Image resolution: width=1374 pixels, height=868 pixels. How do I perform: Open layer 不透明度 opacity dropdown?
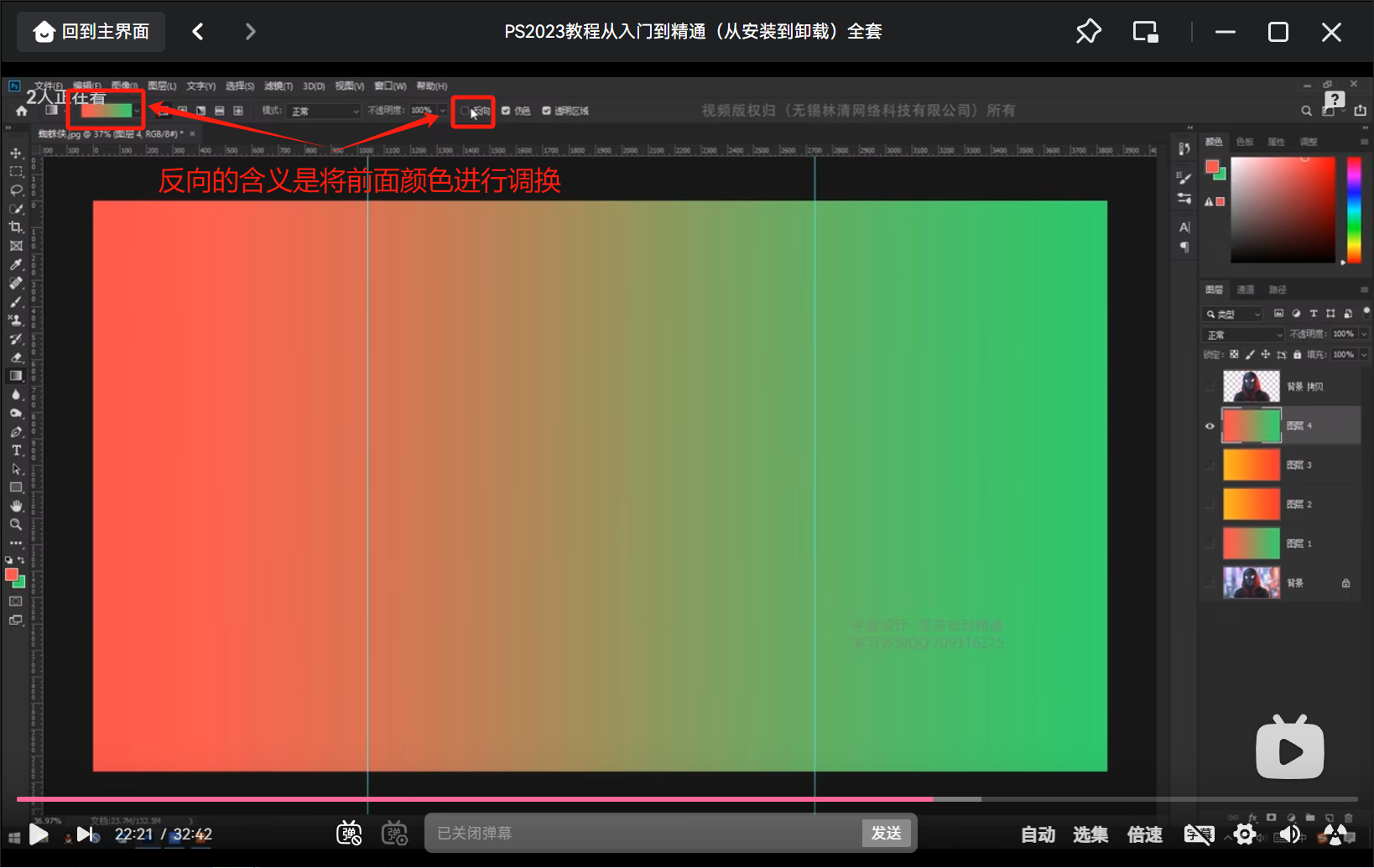[x=1365, y=335]
